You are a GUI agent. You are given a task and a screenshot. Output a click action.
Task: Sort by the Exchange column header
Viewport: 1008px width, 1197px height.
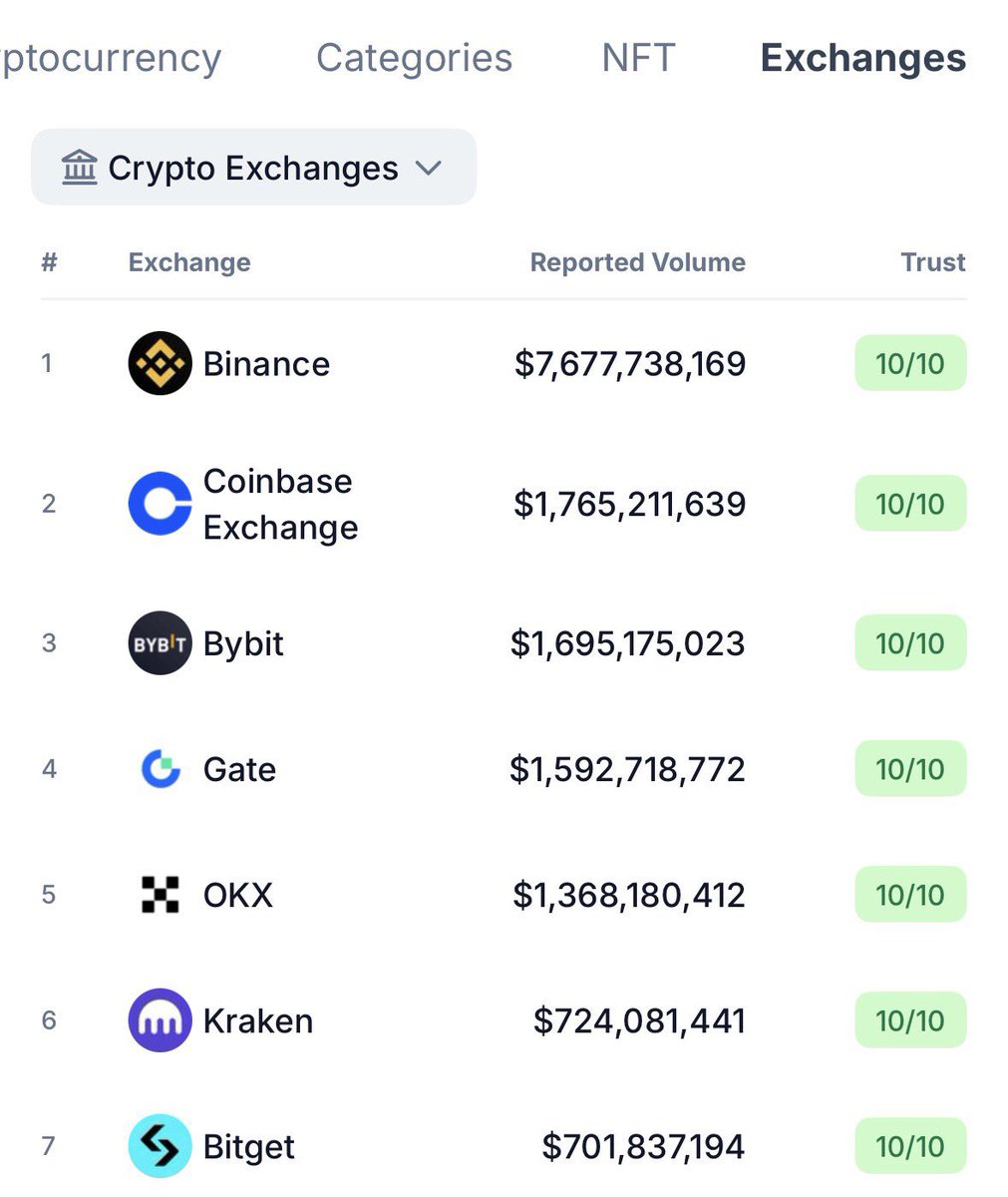pos(189,262)
